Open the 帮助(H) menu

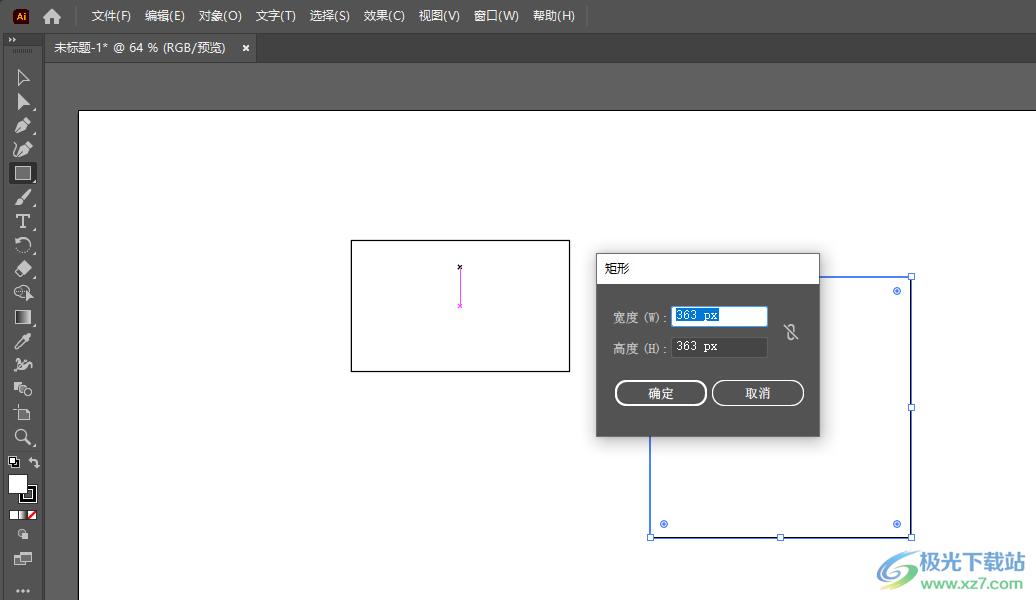(x=554, y=16)
